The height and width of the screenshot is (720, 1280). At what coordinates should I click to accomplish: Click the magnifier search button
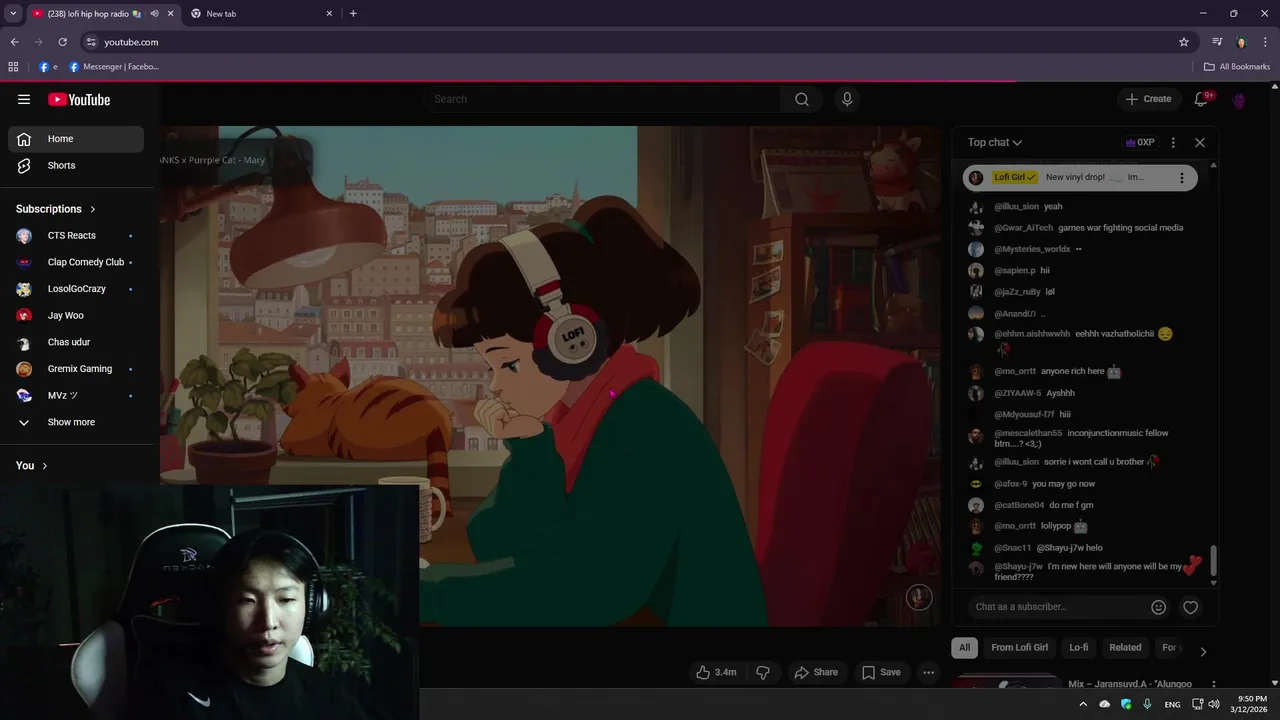click(802, 99)
